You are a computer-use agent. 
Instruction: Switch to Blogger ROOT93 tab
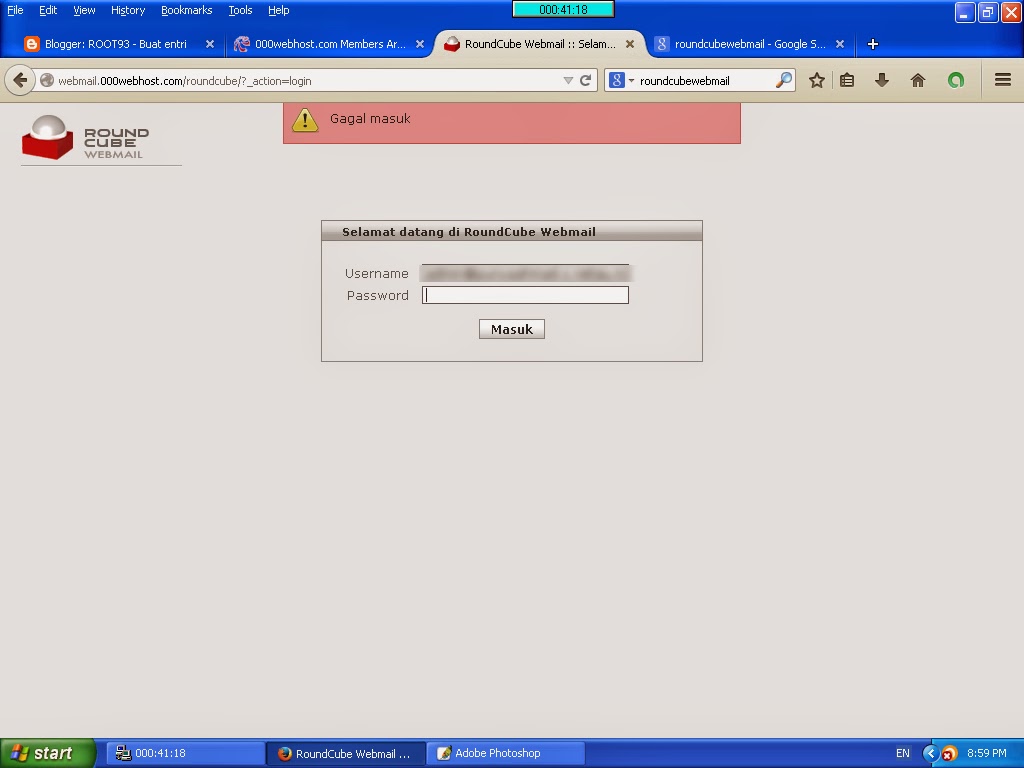(114, 44)
